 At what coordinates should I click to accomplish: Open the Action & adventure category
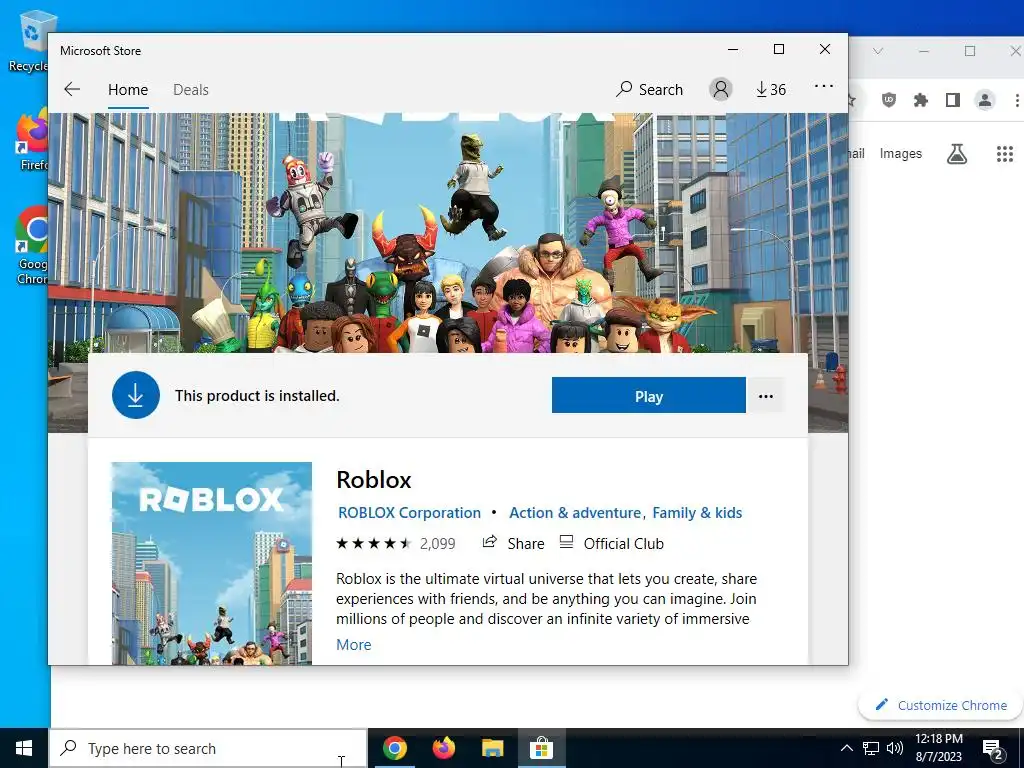tap(575, 513)
